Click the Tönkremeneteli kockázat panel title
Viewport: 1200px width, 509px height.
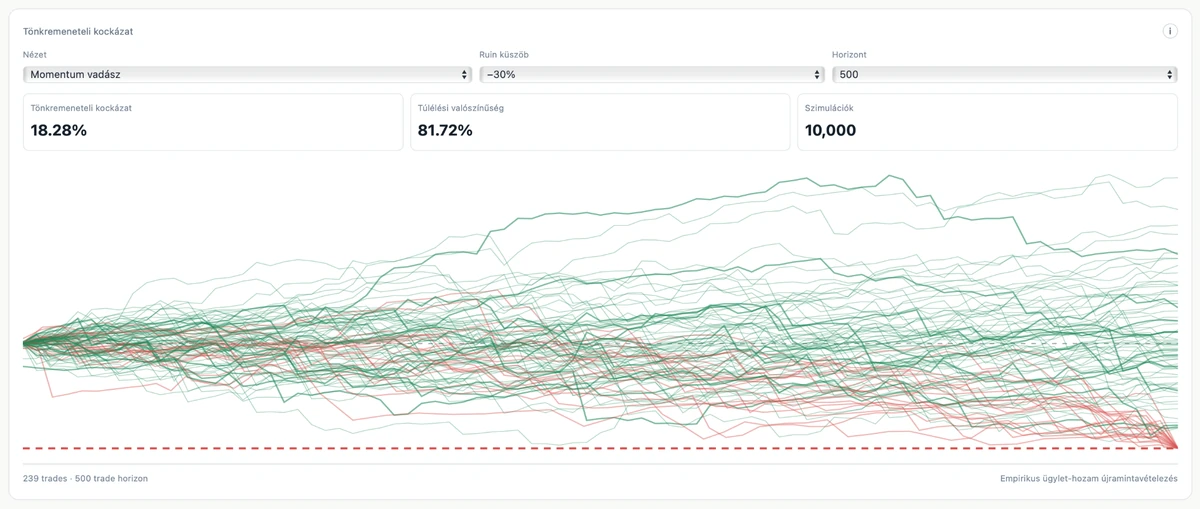click(78, 32)
